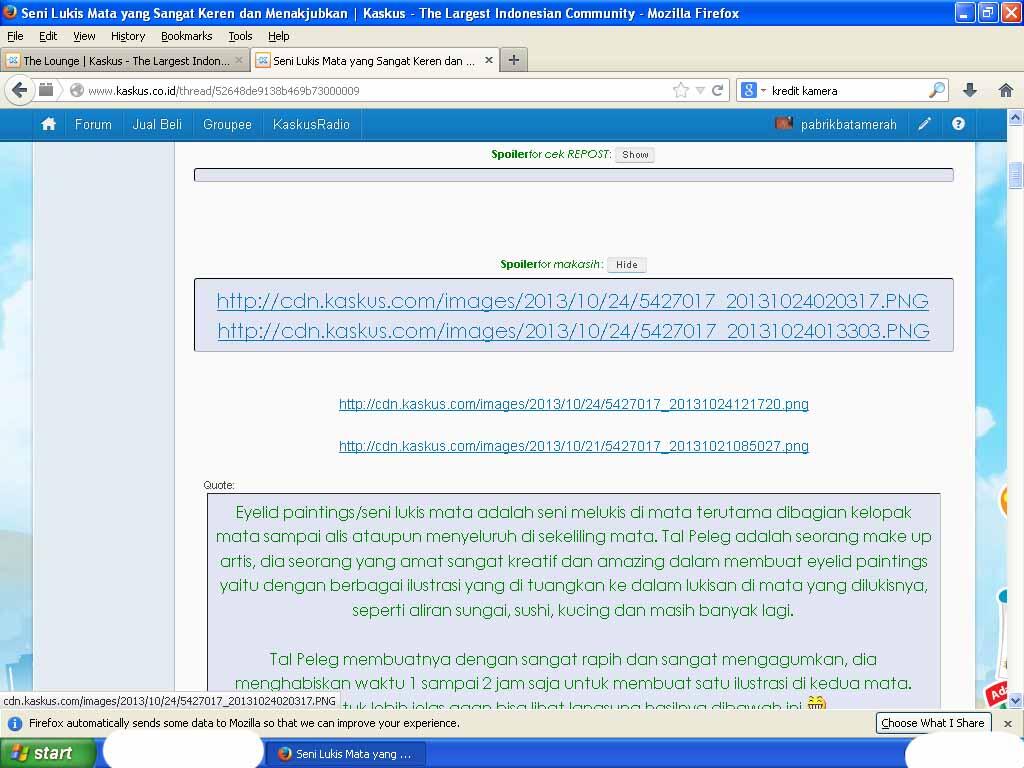Viewport: 1024px width, 768px height.
Task: Open Groupee in the navbar
Action: click(227, 124)
